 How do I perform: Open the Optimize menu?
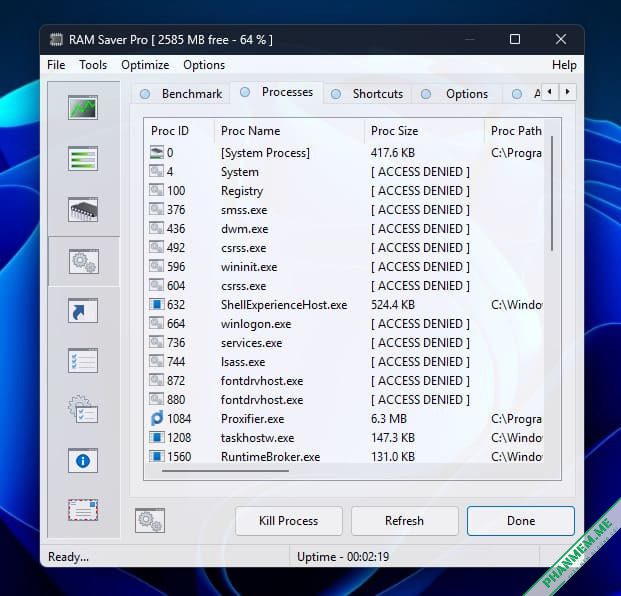[145, 65]
